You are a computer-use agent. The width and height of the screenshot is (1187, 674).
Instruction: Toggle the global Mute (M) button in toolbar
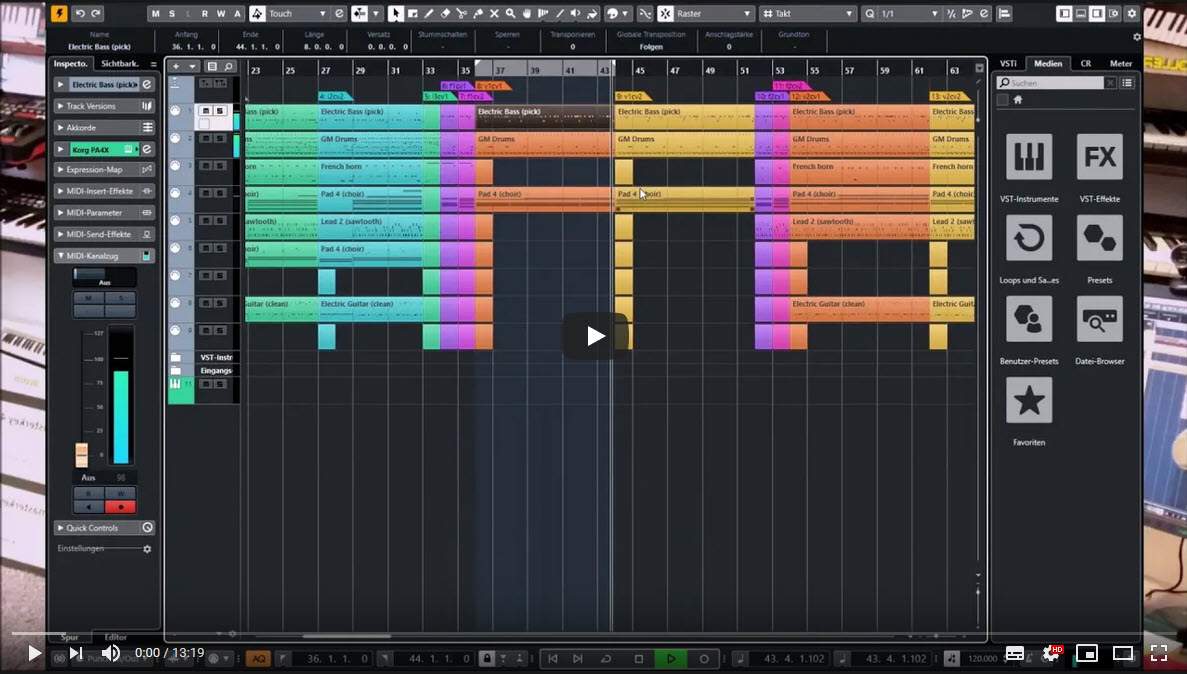156,14
